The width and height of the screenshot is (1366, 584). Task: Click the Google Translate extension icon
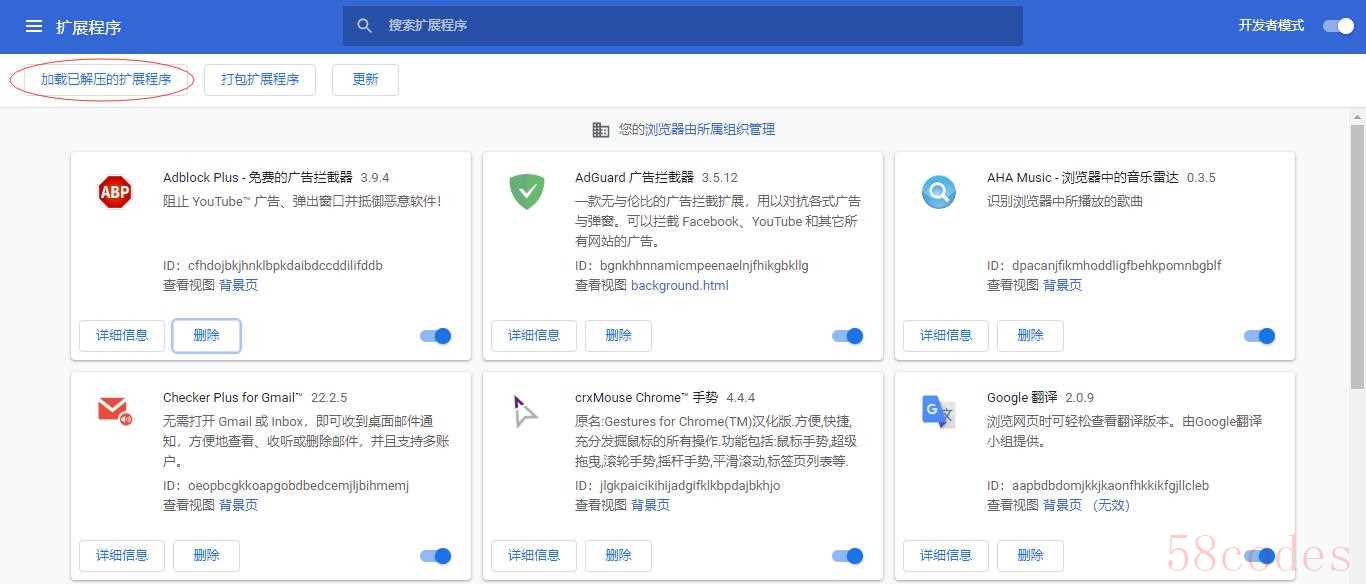pyautogui.click(x=938, y=411)
